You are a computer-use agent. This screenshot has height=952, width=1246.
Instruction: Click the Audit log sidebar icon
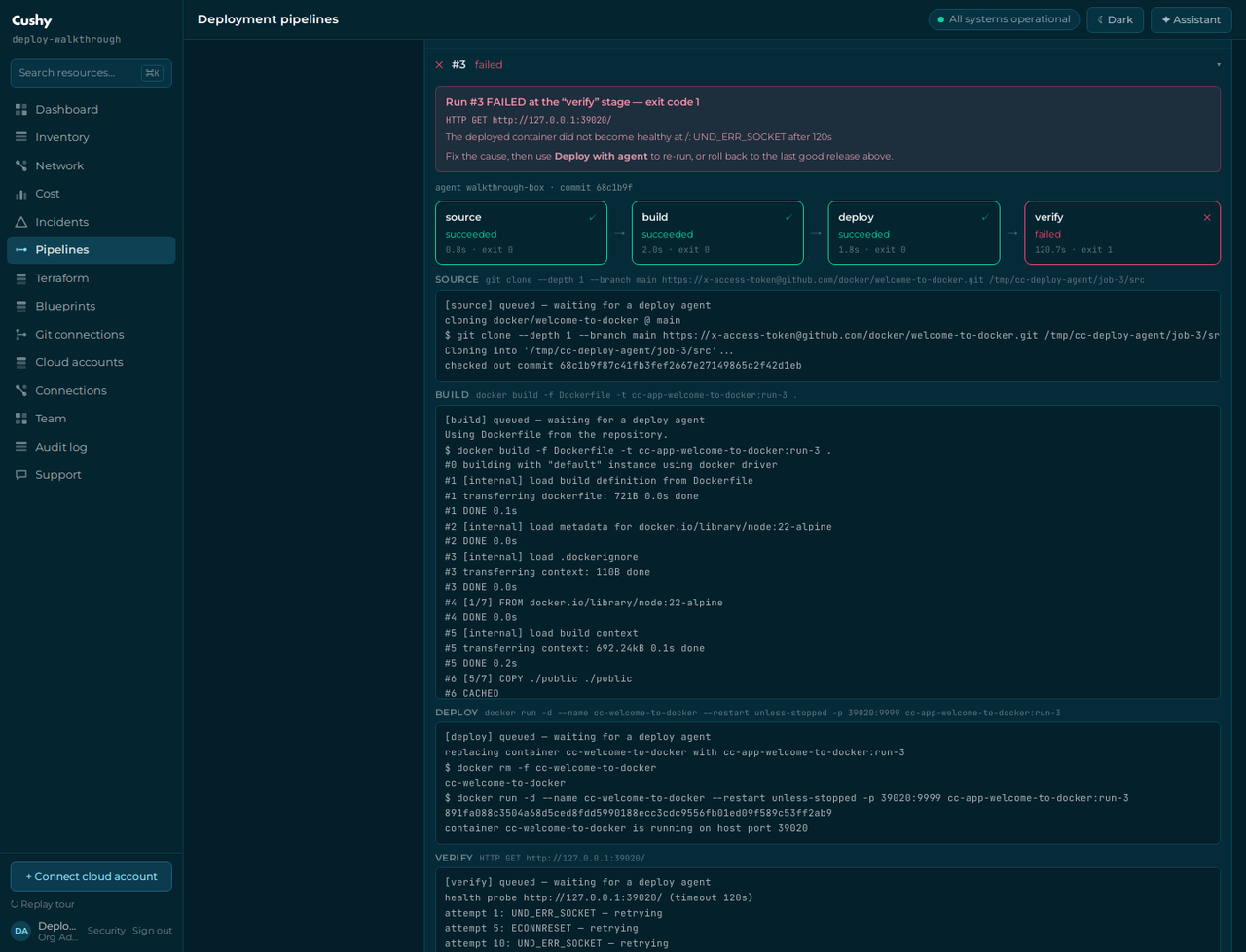click(x=21, y=447)
